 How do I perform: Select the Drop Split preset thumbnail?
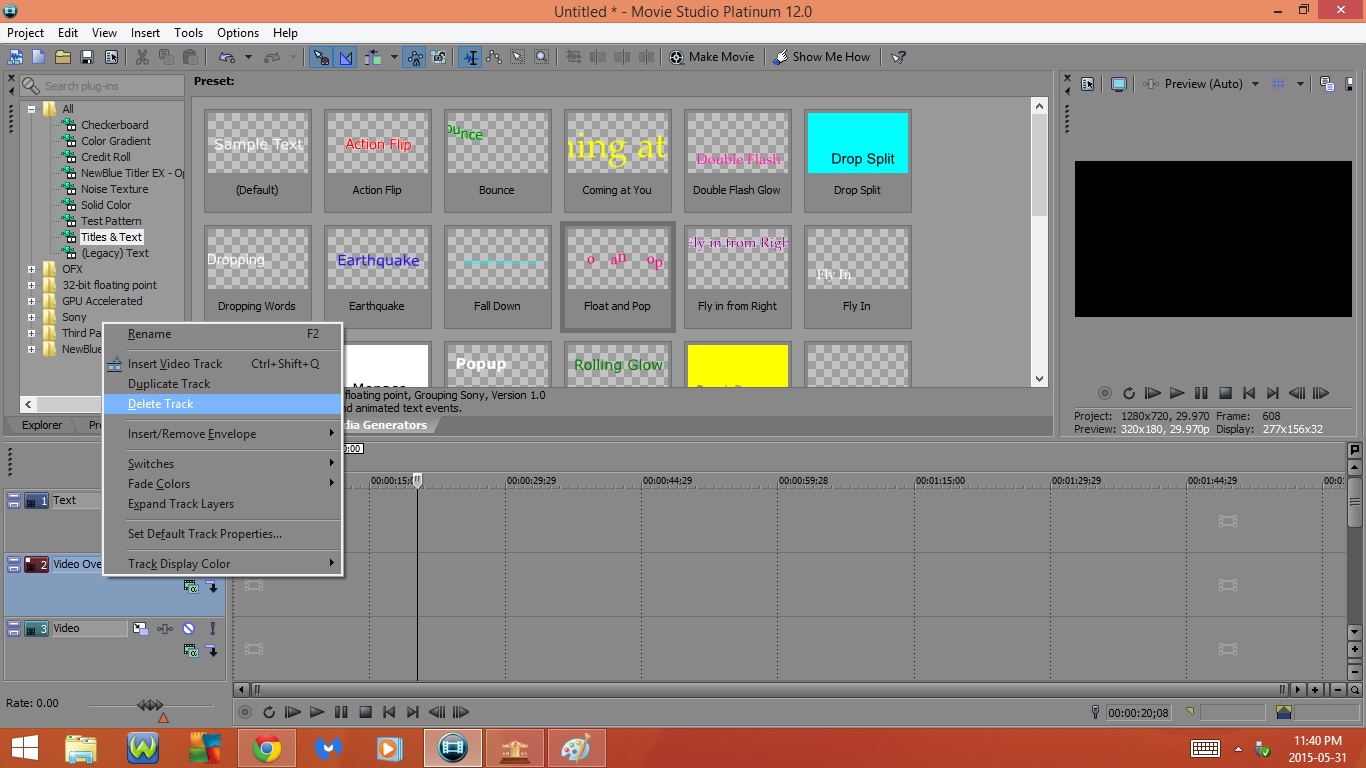pos(857,160)
